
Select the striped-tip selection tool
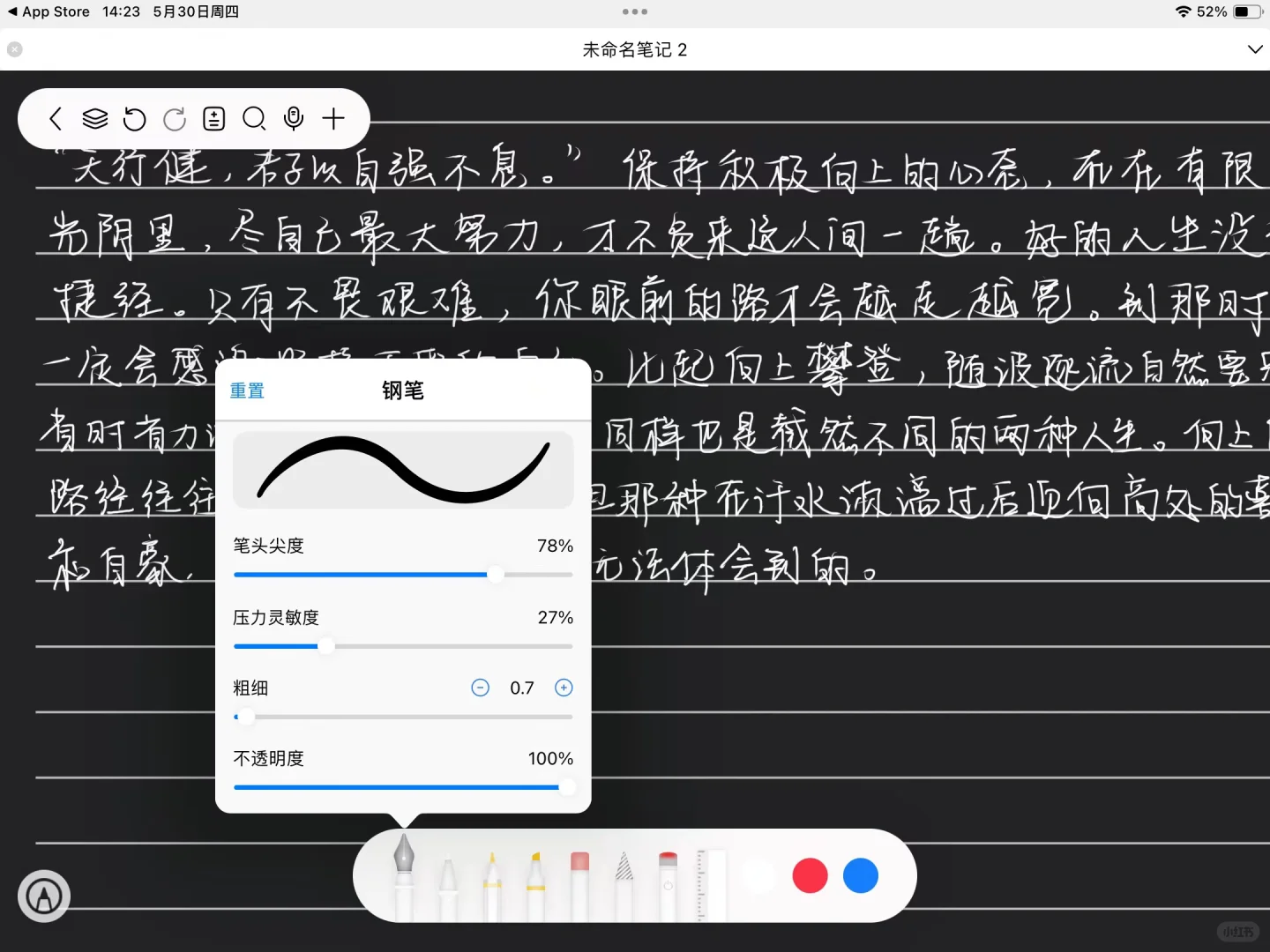click(x=624, y=886)
